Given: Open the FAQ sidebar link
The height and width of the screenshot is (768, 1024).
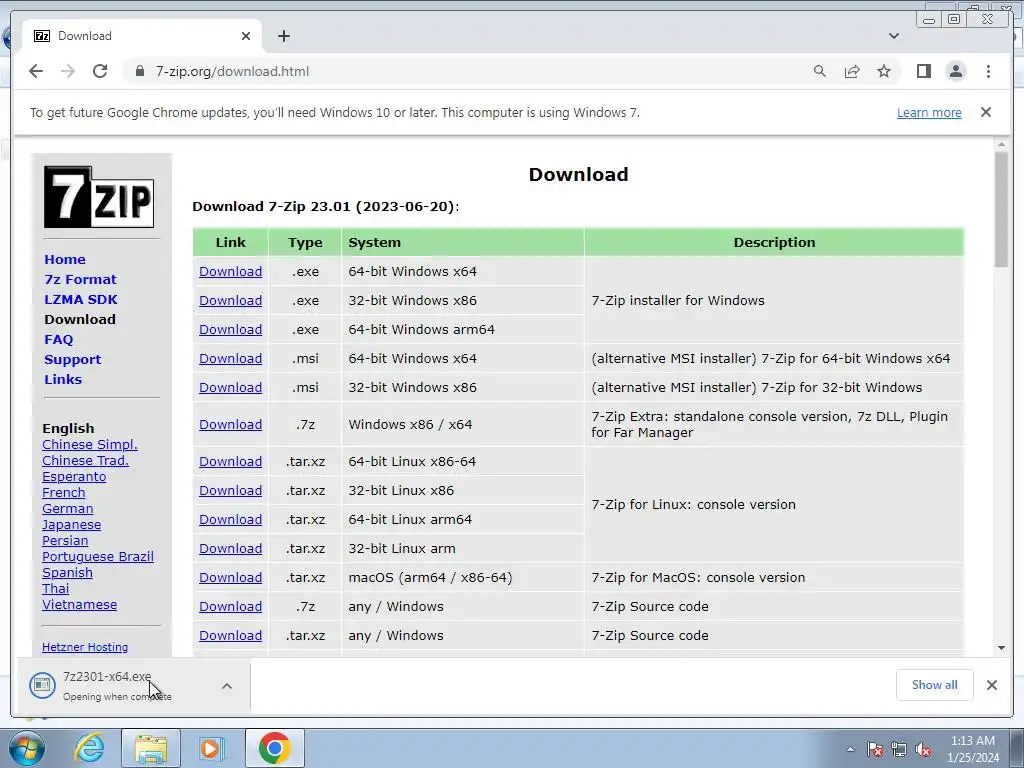Looking at the screenshot, I should pyautogui.click(x=59, y=340).
